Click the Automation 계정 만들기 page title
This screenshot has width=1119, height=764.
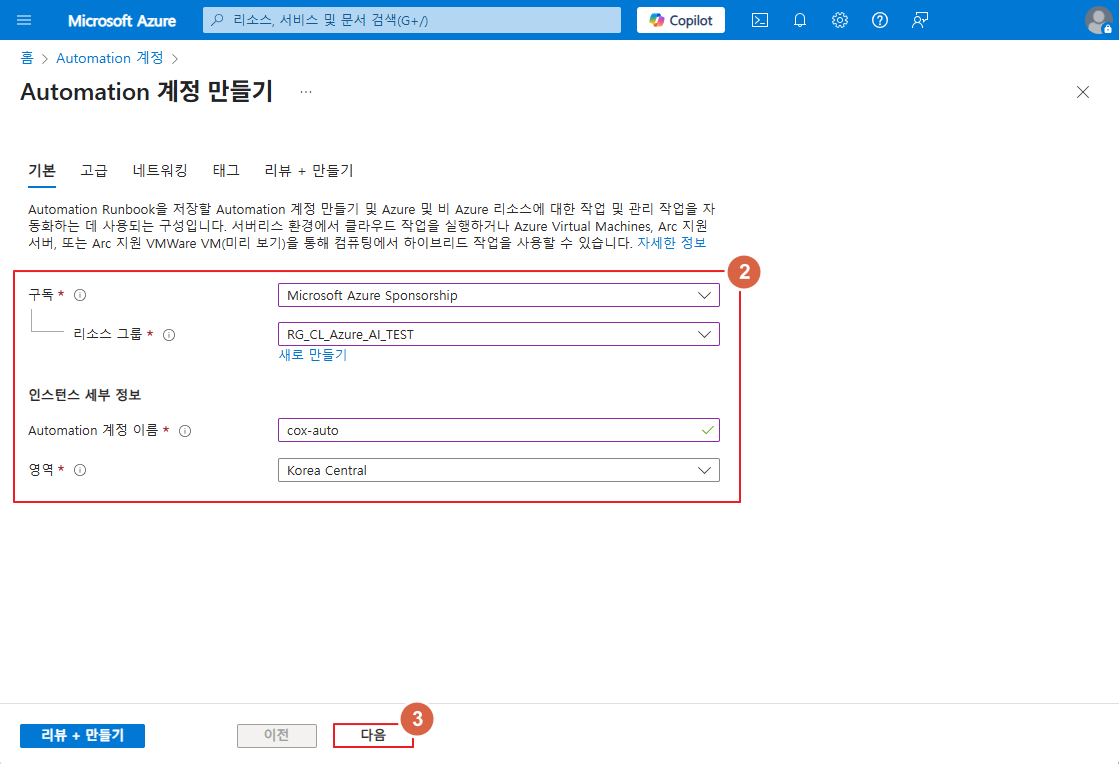point(146,92)
